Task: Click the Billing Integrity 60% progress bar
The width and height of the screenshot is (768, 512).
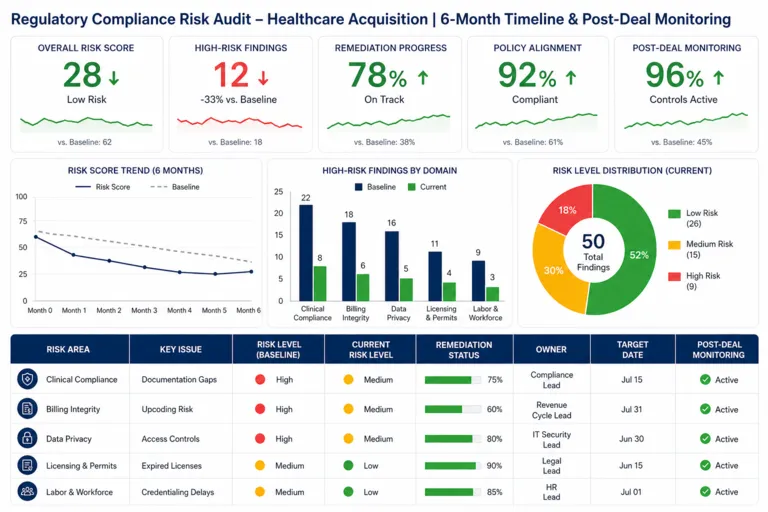Action: point(453,410)
